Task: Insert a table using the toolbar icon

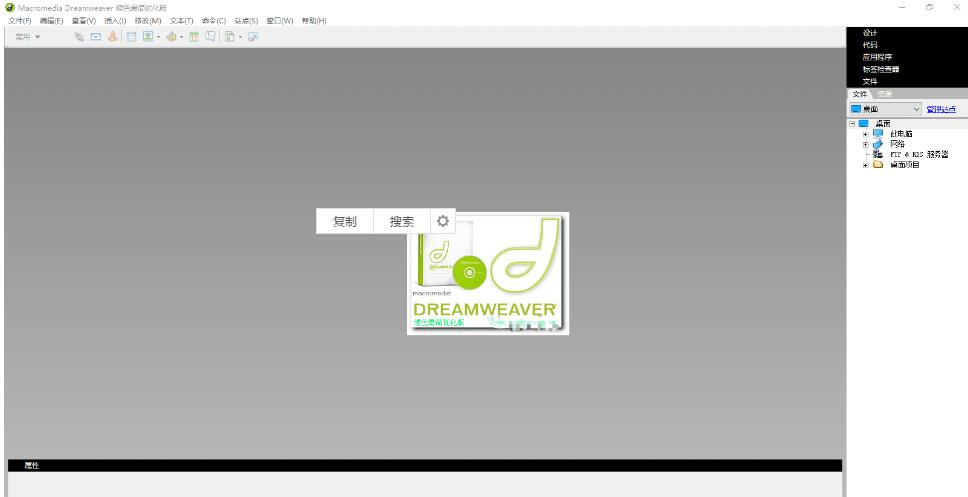Action: pos(131,37)
